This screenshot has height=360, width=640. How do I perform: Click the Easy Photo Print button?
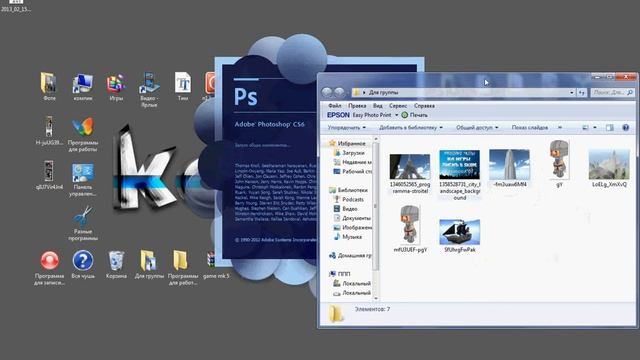372,116
